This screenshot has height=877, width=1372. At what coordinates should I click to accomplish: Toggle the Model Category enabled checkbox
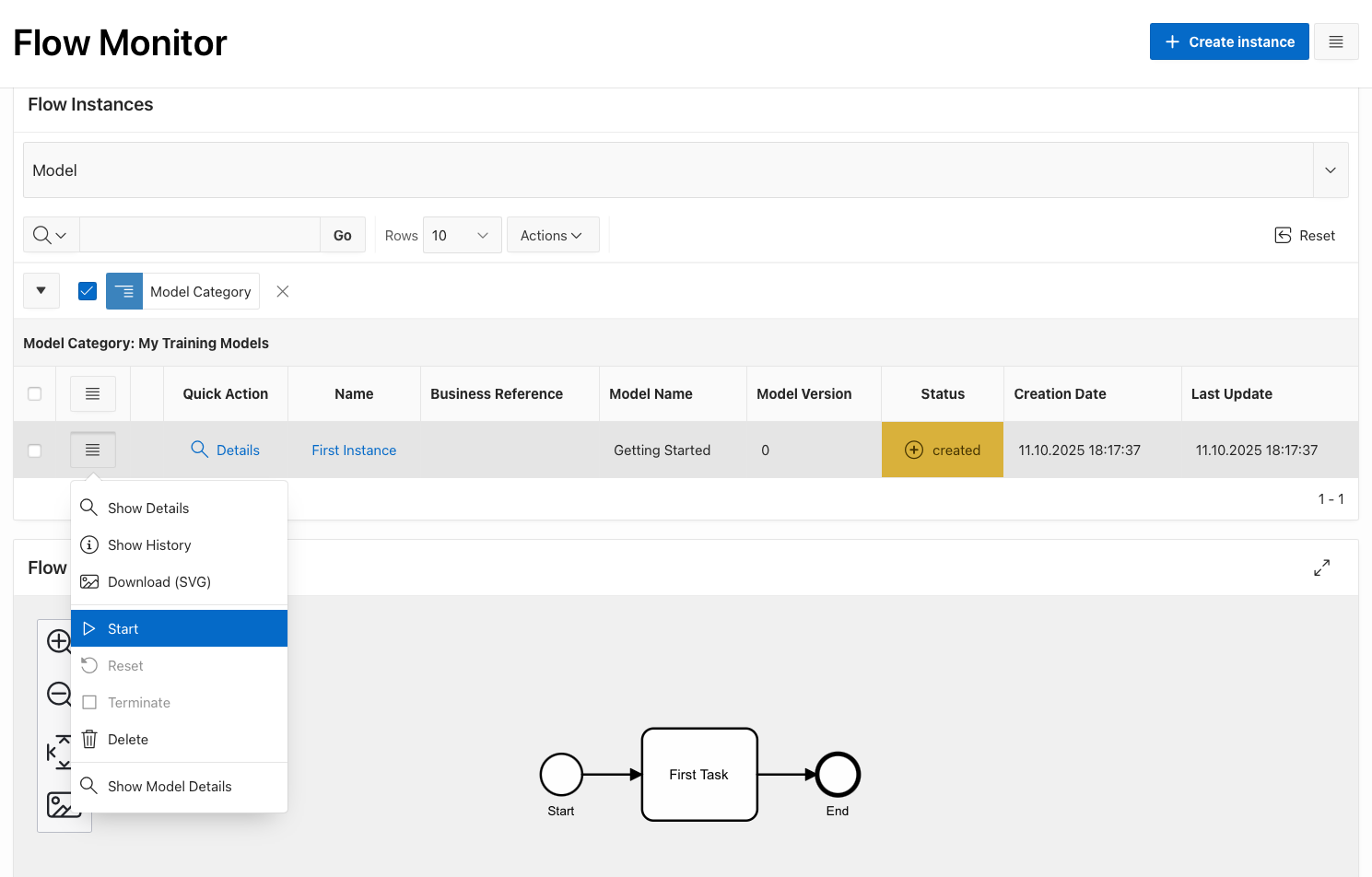coord(88,291)
